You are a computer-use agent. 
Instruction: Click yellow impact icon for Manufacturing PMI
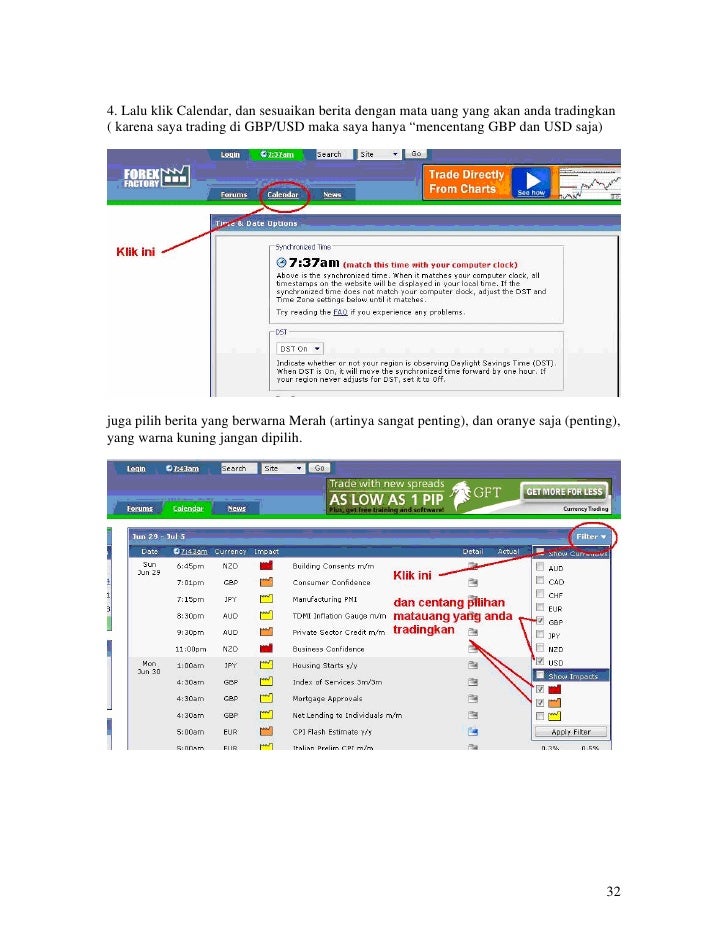click(x=266, y=599)
